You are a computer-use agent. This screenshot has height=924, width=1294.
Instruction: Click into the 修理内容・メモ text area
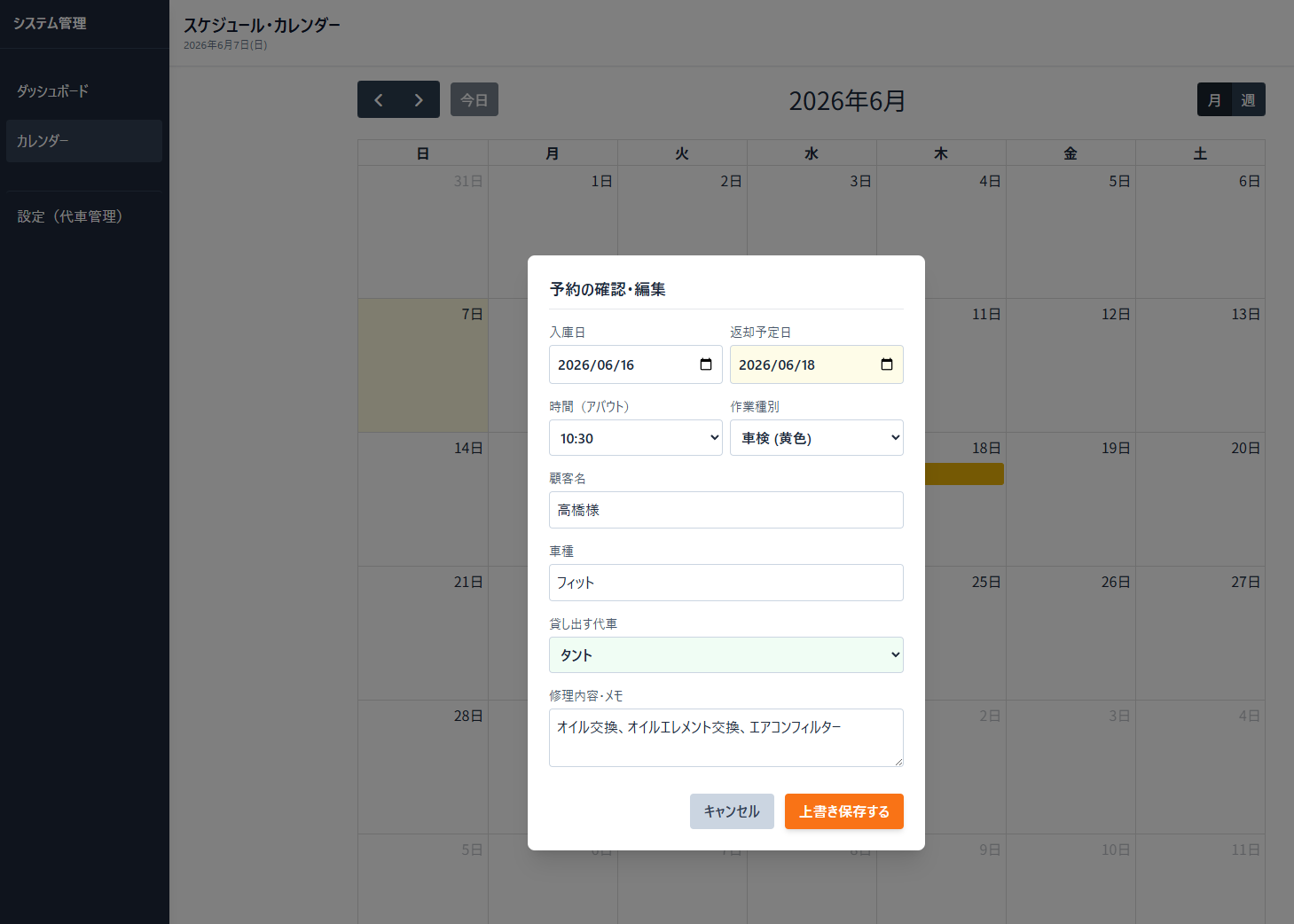(x=726, y=738)
